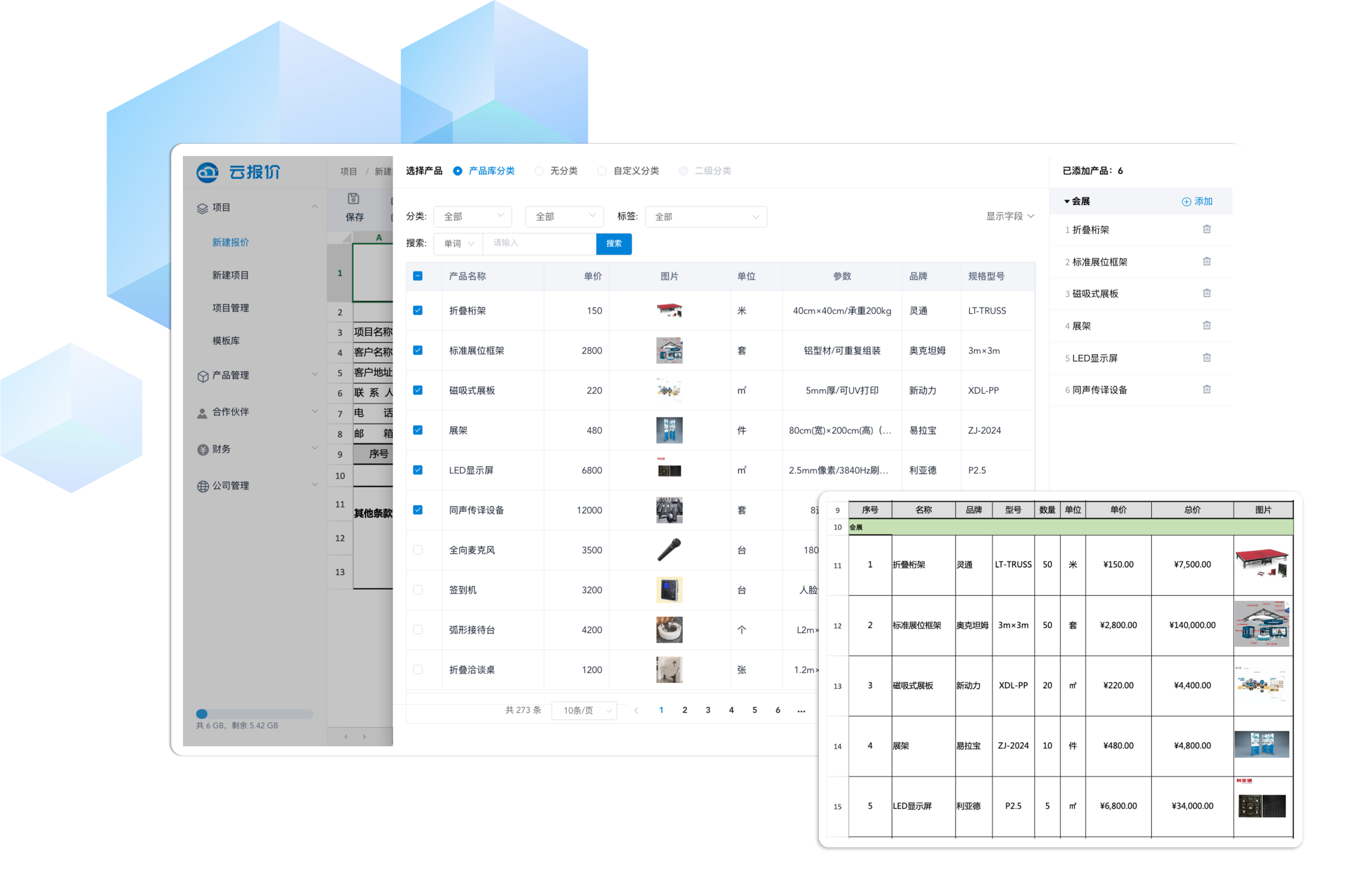Remove 同声传译设备 via its trash icon

coord(1206,389)
